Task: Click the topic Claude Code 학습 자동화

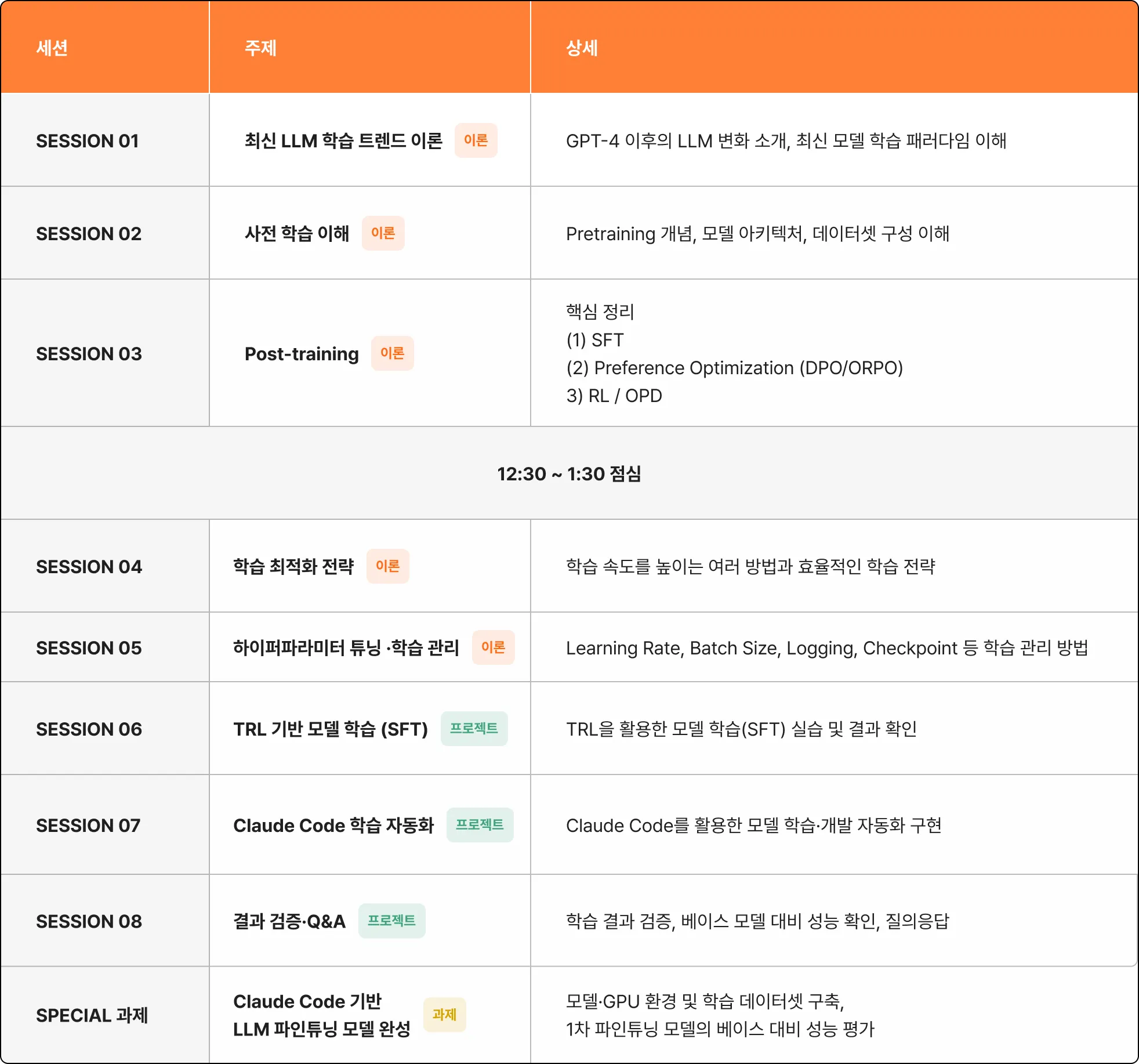Action: coord(333,826)
